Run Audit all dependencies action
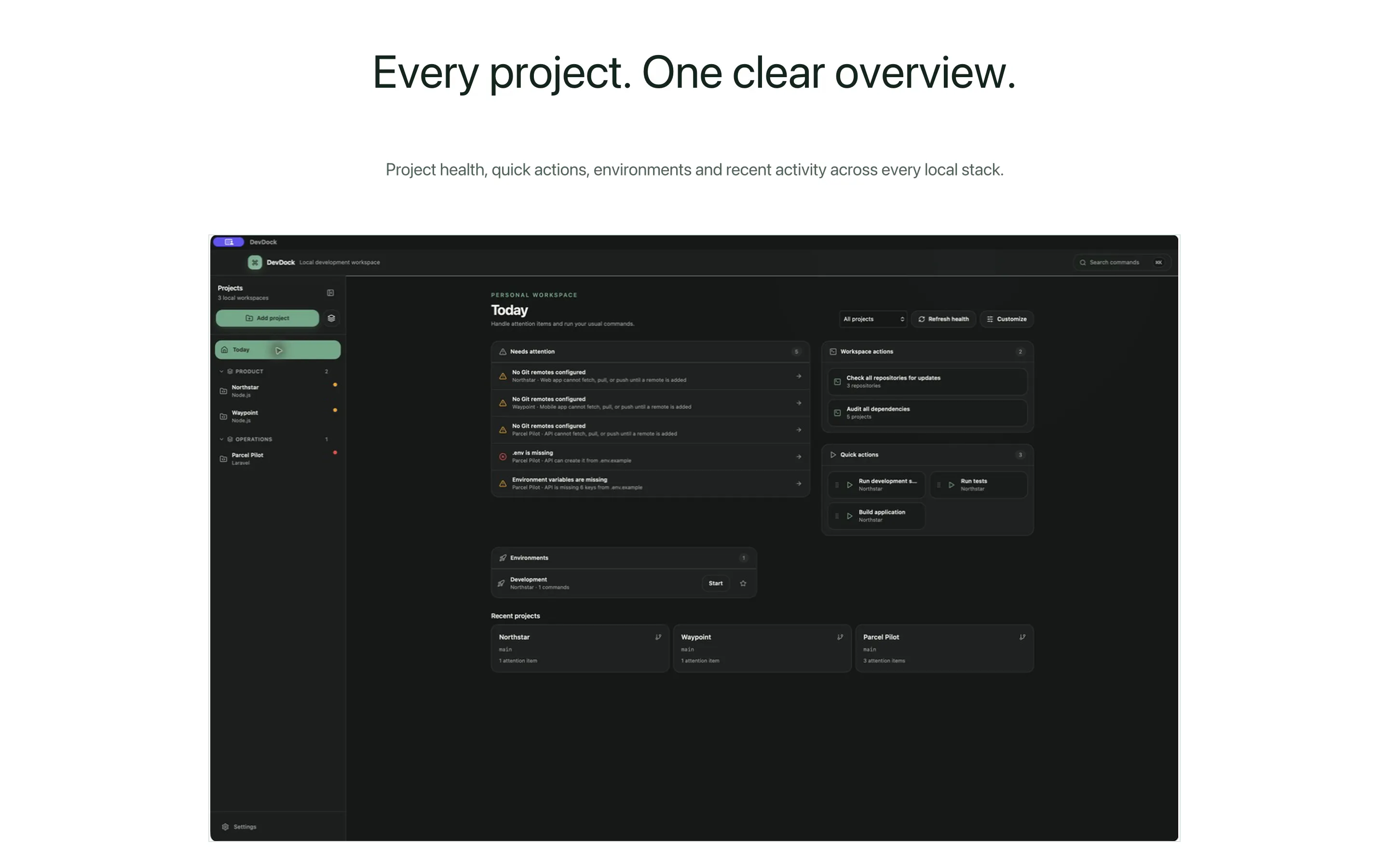Screen dimensions: 1389x868 tap(927, 413)
